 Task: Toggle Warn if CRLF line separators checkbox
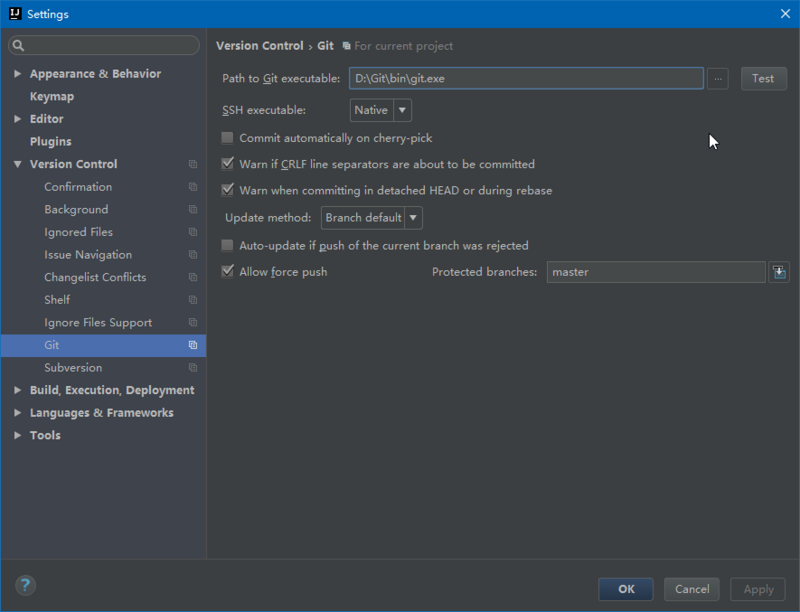(227, 164)
